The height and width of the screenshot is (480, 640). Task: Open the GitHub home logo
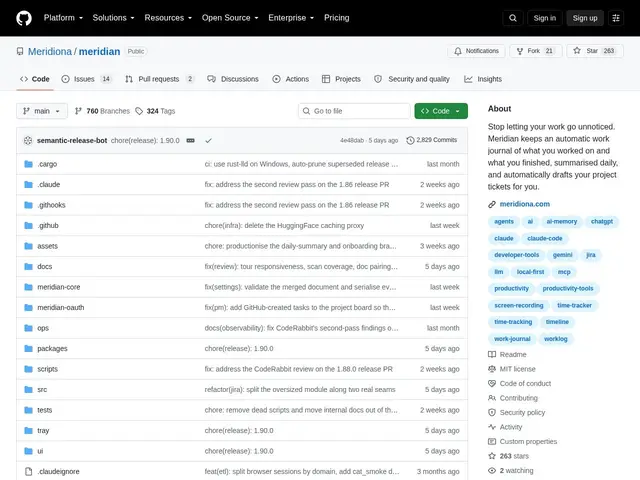click(x=24, y=18)
